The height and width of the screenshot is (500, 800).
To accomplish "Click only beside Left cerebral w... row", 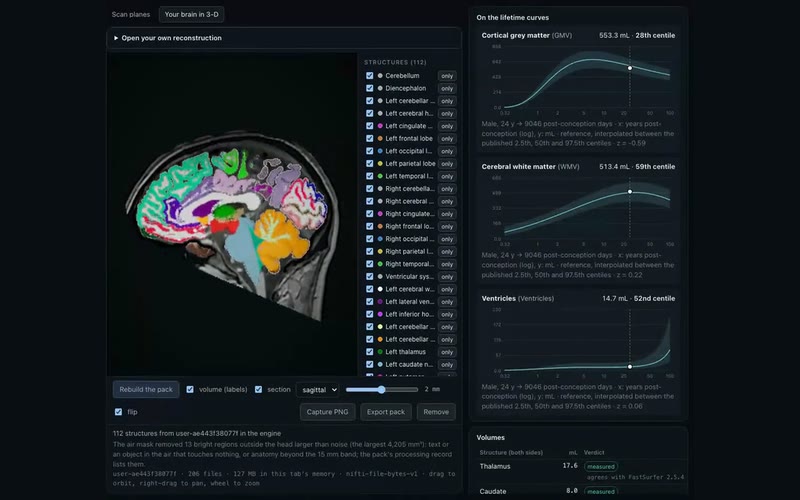I will 447,289.
